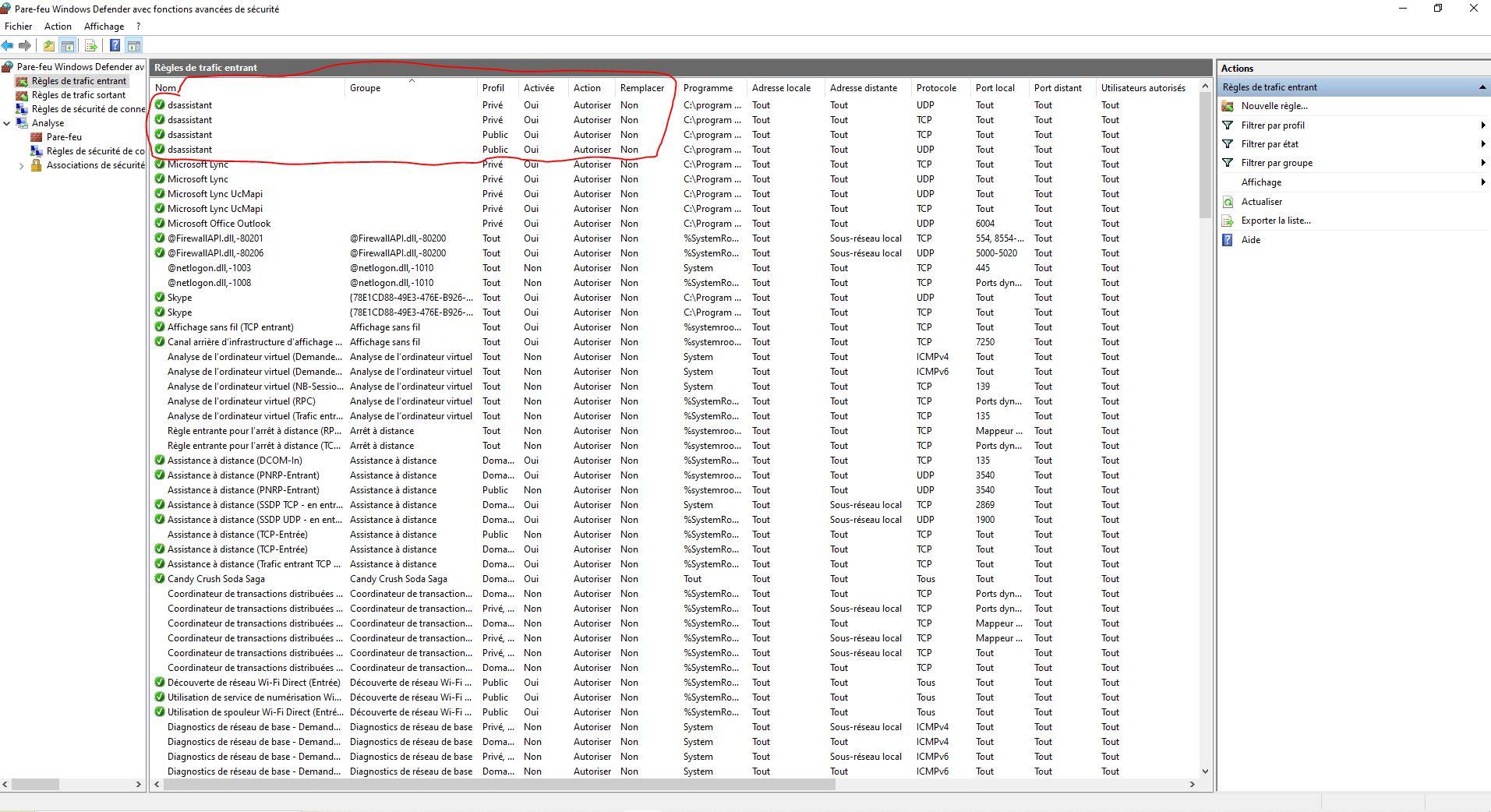Click the blue Aide help icon
This screenshot has height=812, width=1491.
[x=1228, y=240]
